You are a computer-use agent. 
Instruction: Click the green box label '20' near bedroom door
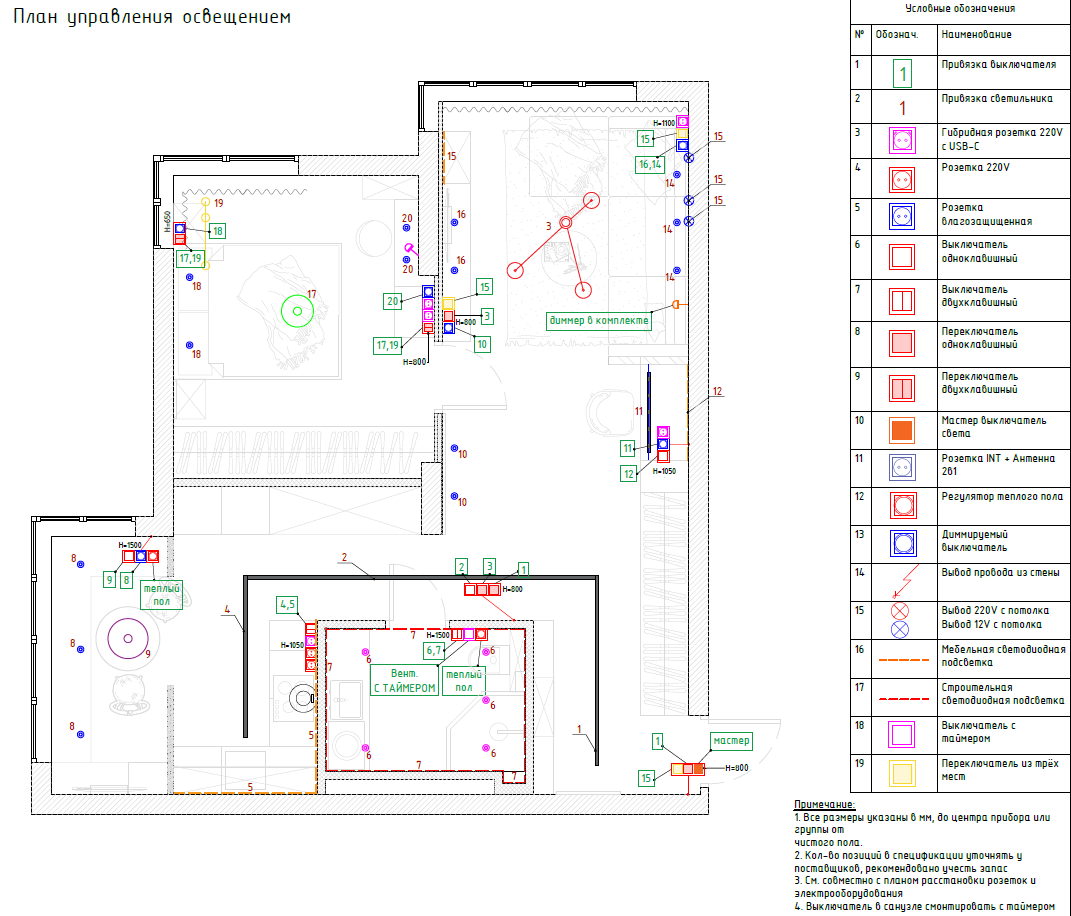pos(392,301)
